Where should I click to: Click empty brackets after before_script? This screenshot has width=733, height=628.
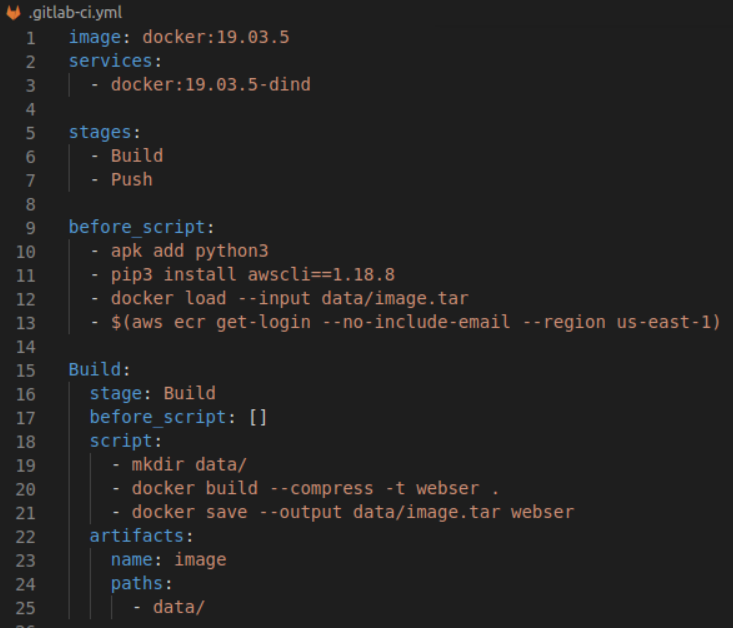pyautogui.click(x=258, y=418)
